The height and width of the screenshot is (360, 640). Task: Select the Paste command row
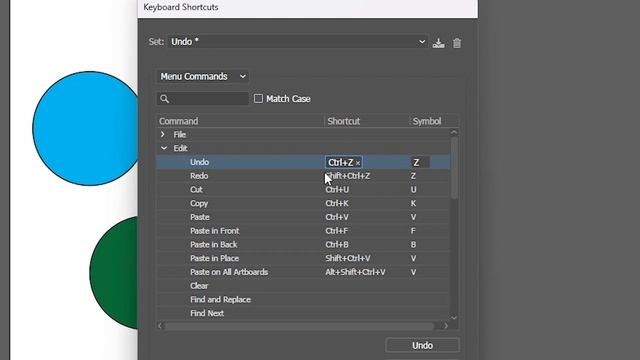(x=303, y=217)
